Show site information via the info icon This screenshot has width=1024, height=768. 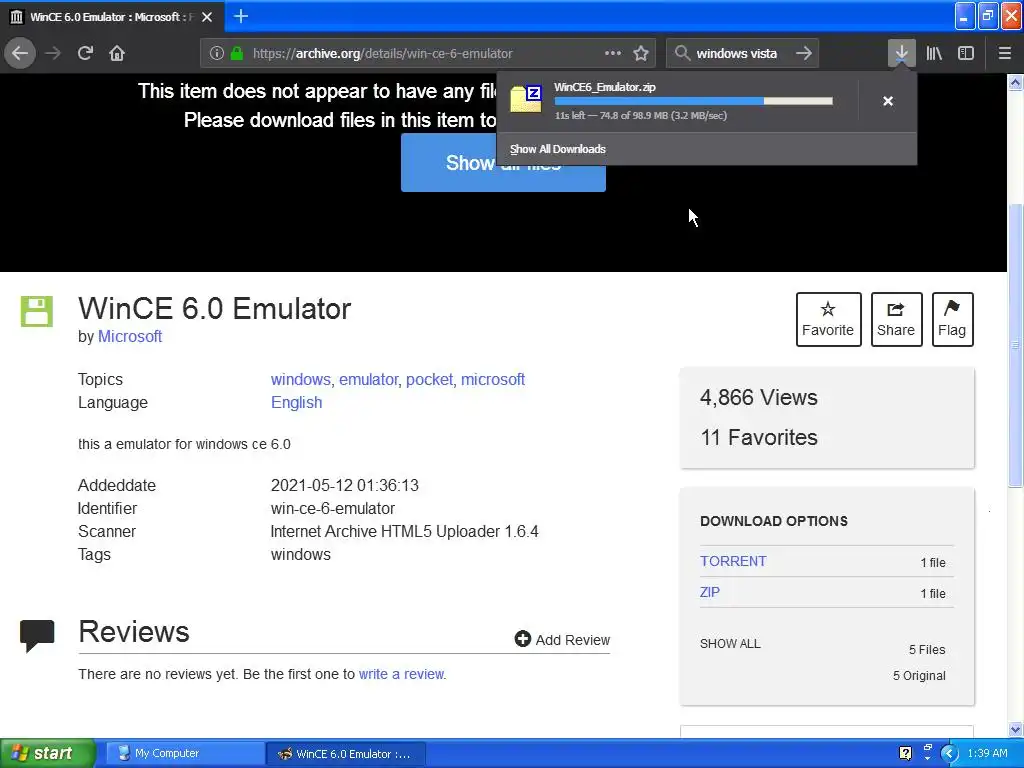pos(216,54)
